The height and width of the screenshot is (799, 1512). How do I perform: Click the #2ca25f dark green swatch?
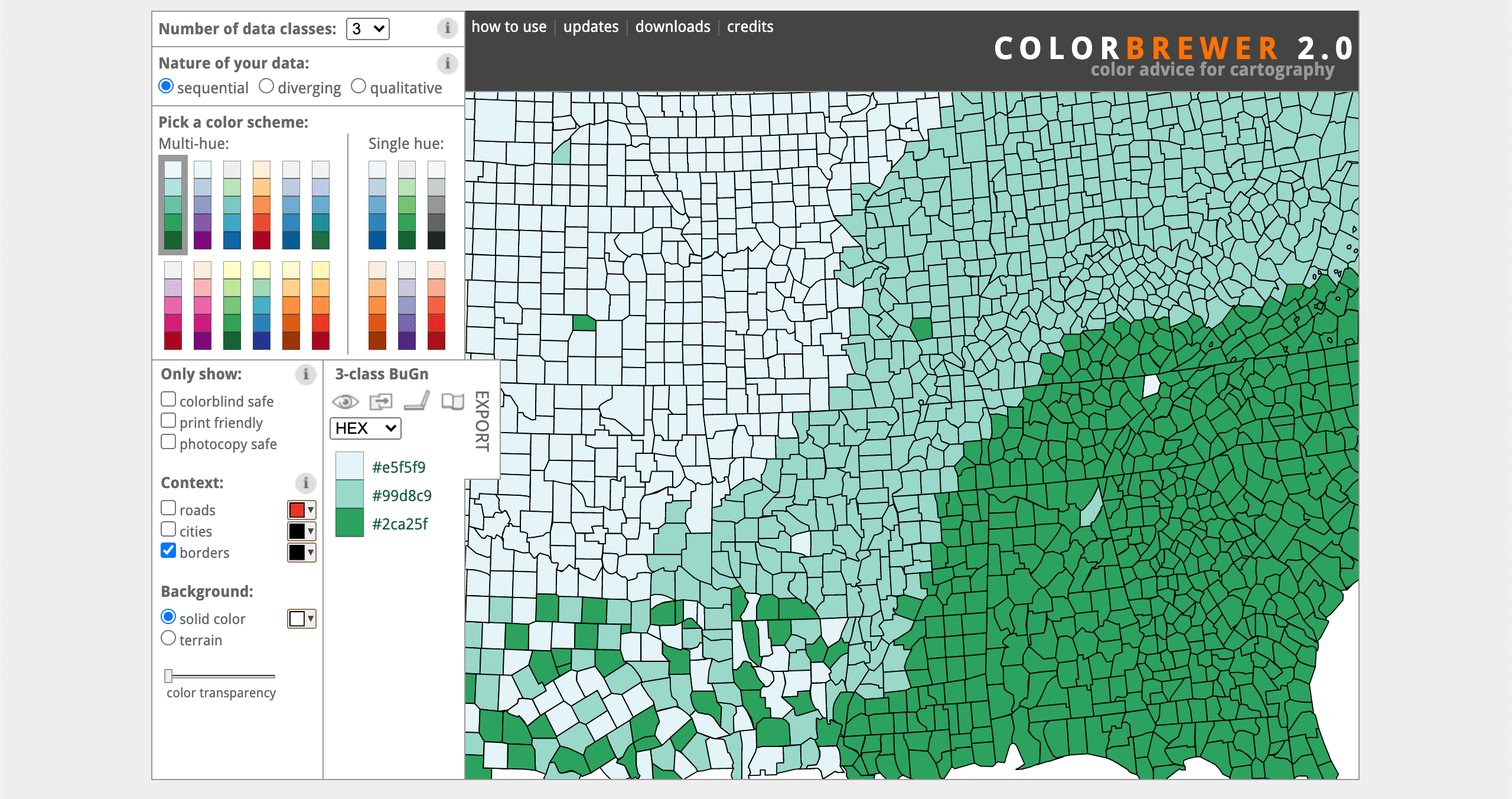tap(350, 524)
